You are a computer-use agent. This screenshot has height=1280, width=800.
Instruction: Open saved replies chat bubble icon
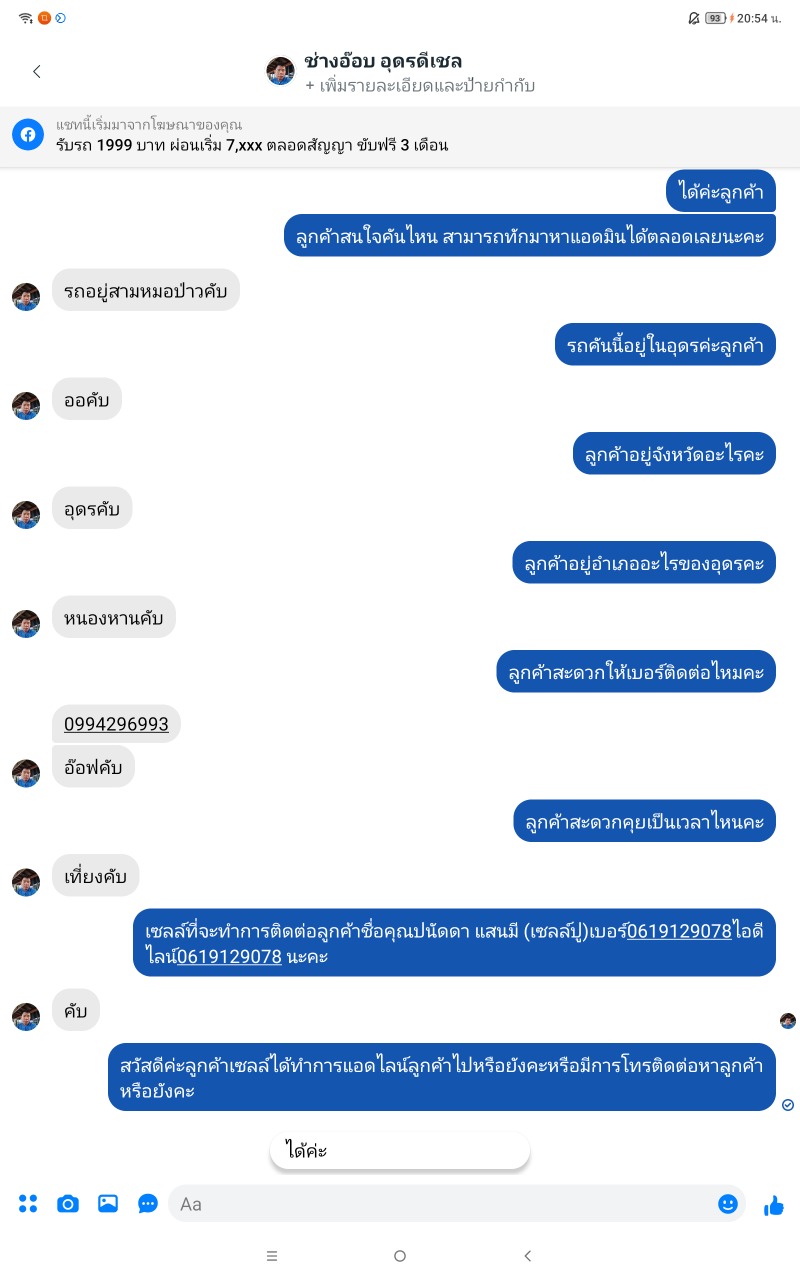coord(148,1204)
